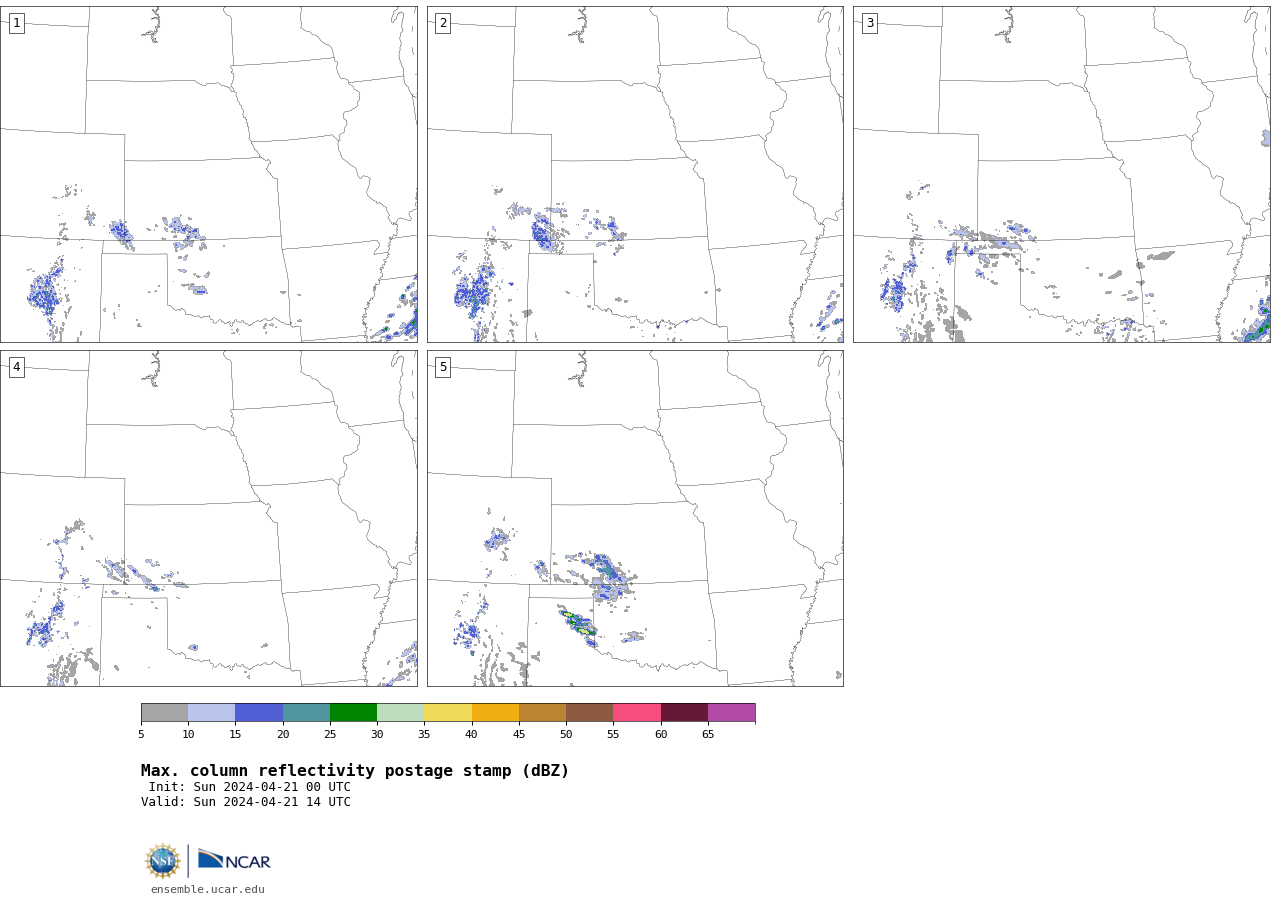Click the pink 55-60 dBZ swatch
The image size is (1280, 901).
pos(637,712)
